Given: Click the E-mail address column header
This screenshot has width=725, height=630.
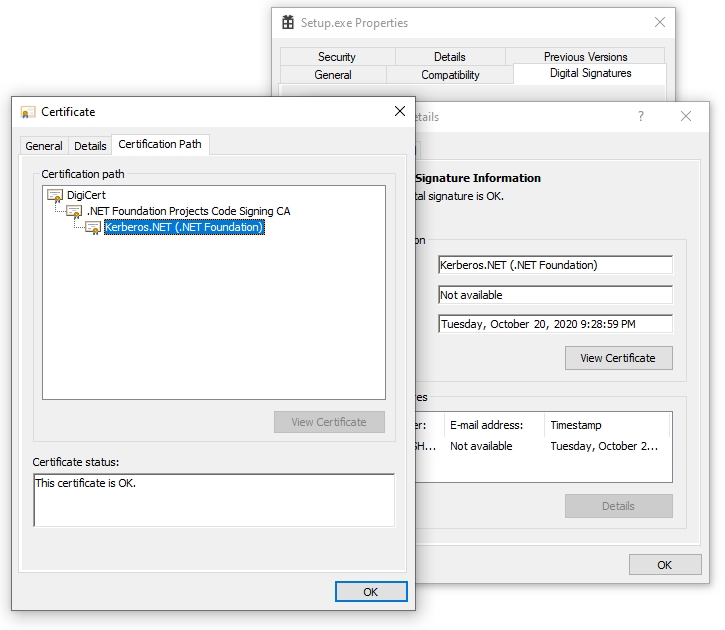Looking at the screenshot, I should [x=494, y=425].
